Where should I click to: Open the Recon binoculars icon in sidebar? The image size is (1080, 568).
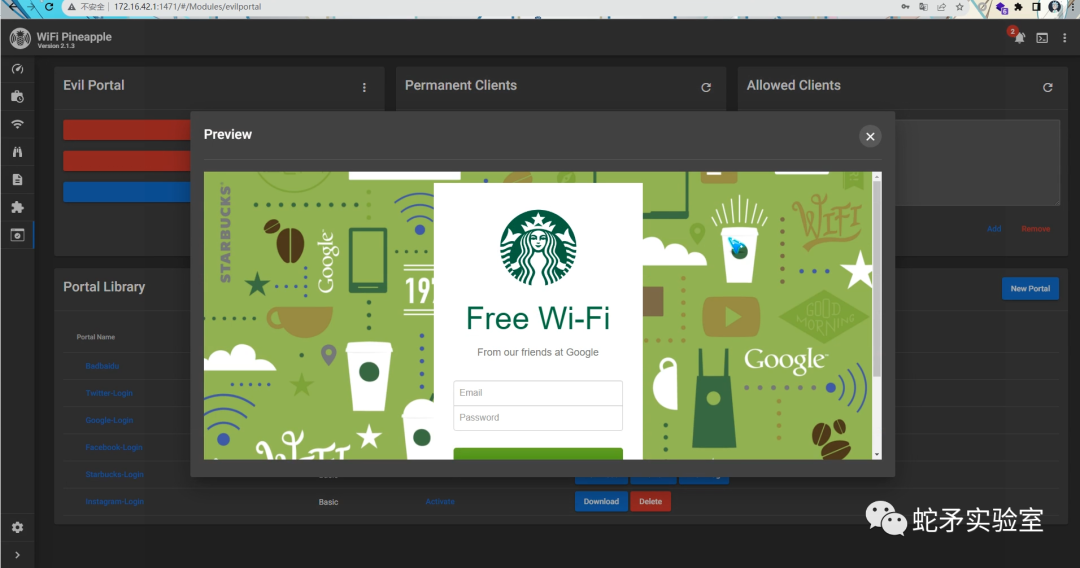[17, 151]
